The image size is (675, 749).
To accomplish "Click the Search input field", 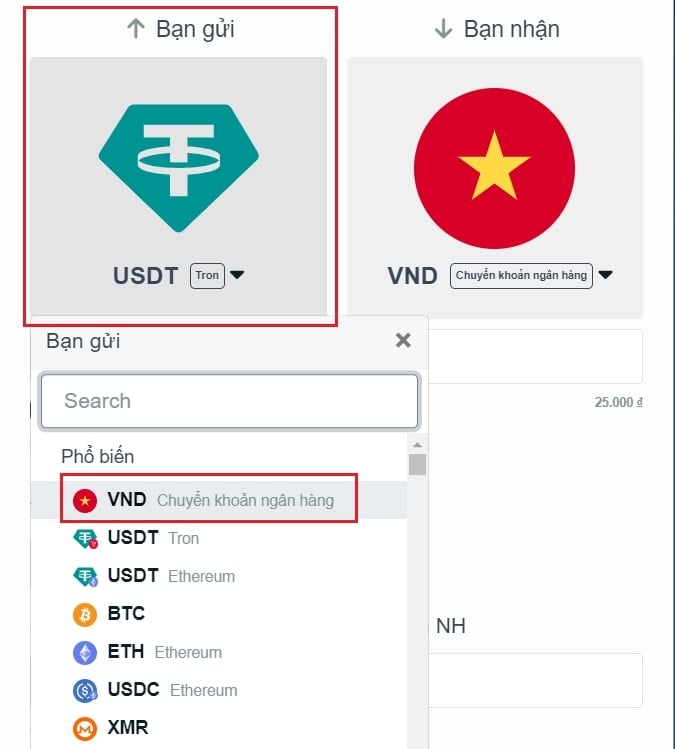I will (x=229, y=401).
